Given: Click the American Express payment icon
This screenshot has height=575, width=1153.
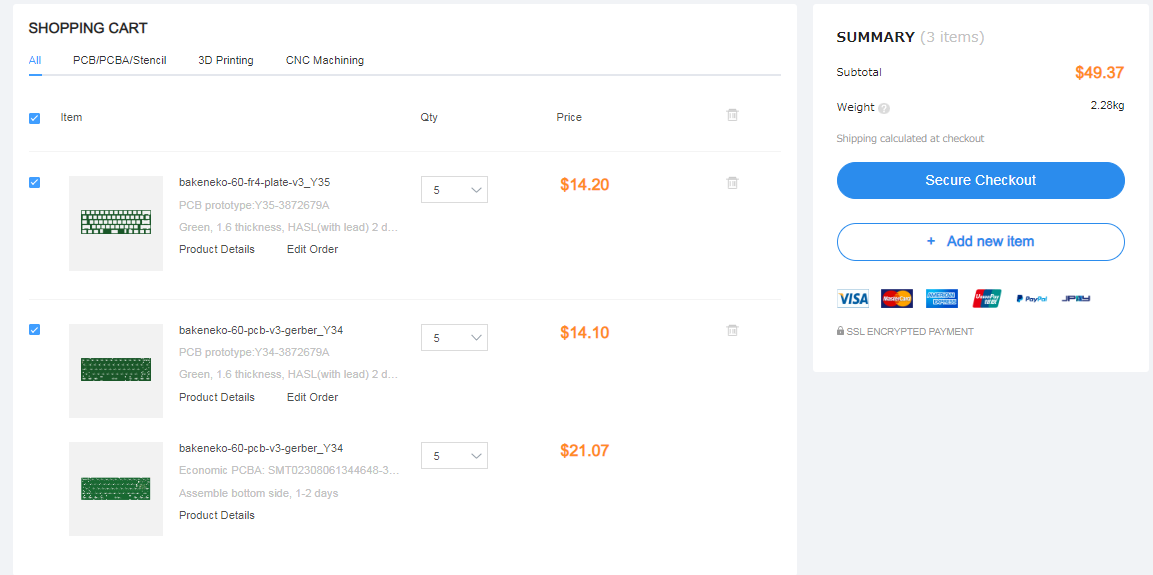Looking at the screenshot, I should 942,298.
